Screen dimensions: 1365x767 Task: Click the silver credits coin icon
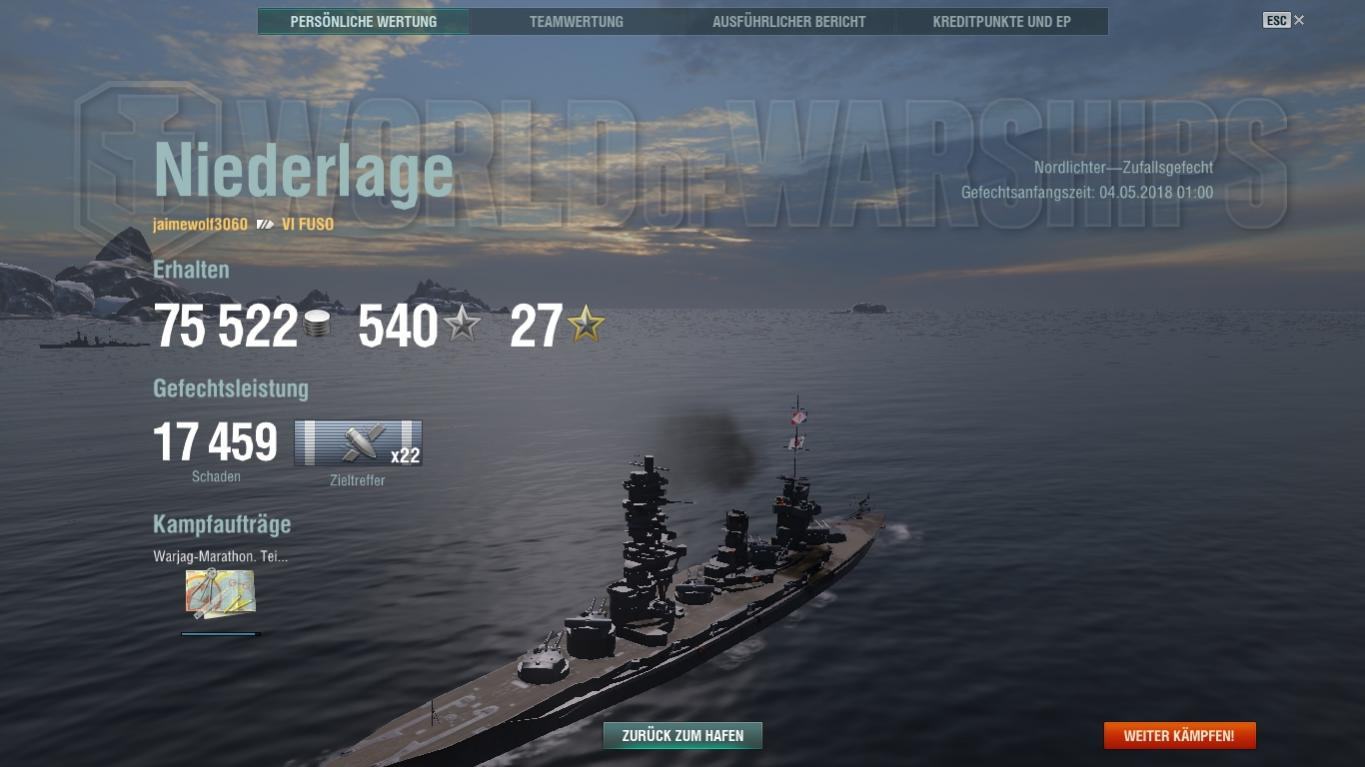point(317,325)
